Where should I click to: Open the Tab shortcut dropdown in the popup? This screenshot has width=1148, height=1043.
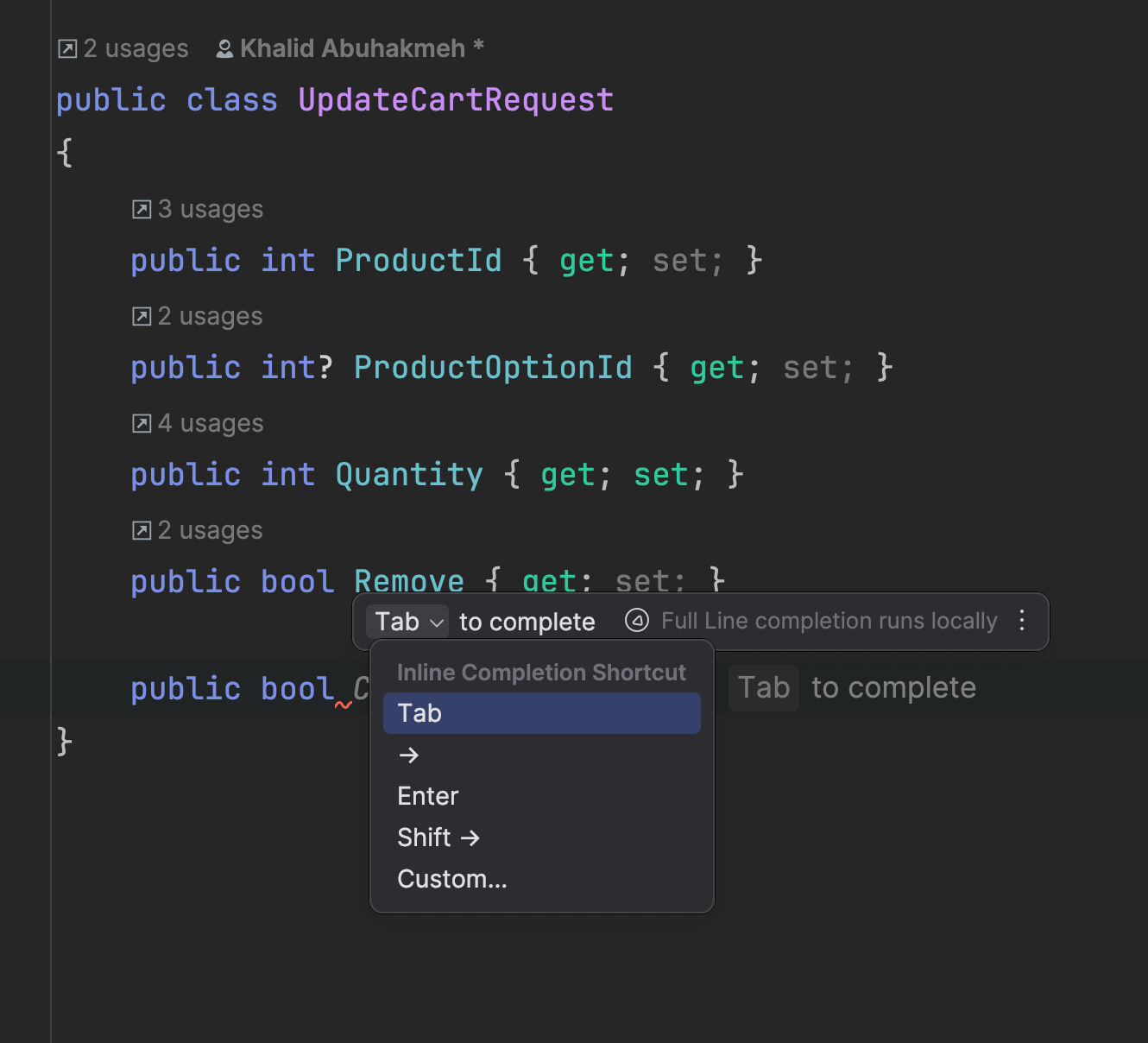tap(407, 622)
